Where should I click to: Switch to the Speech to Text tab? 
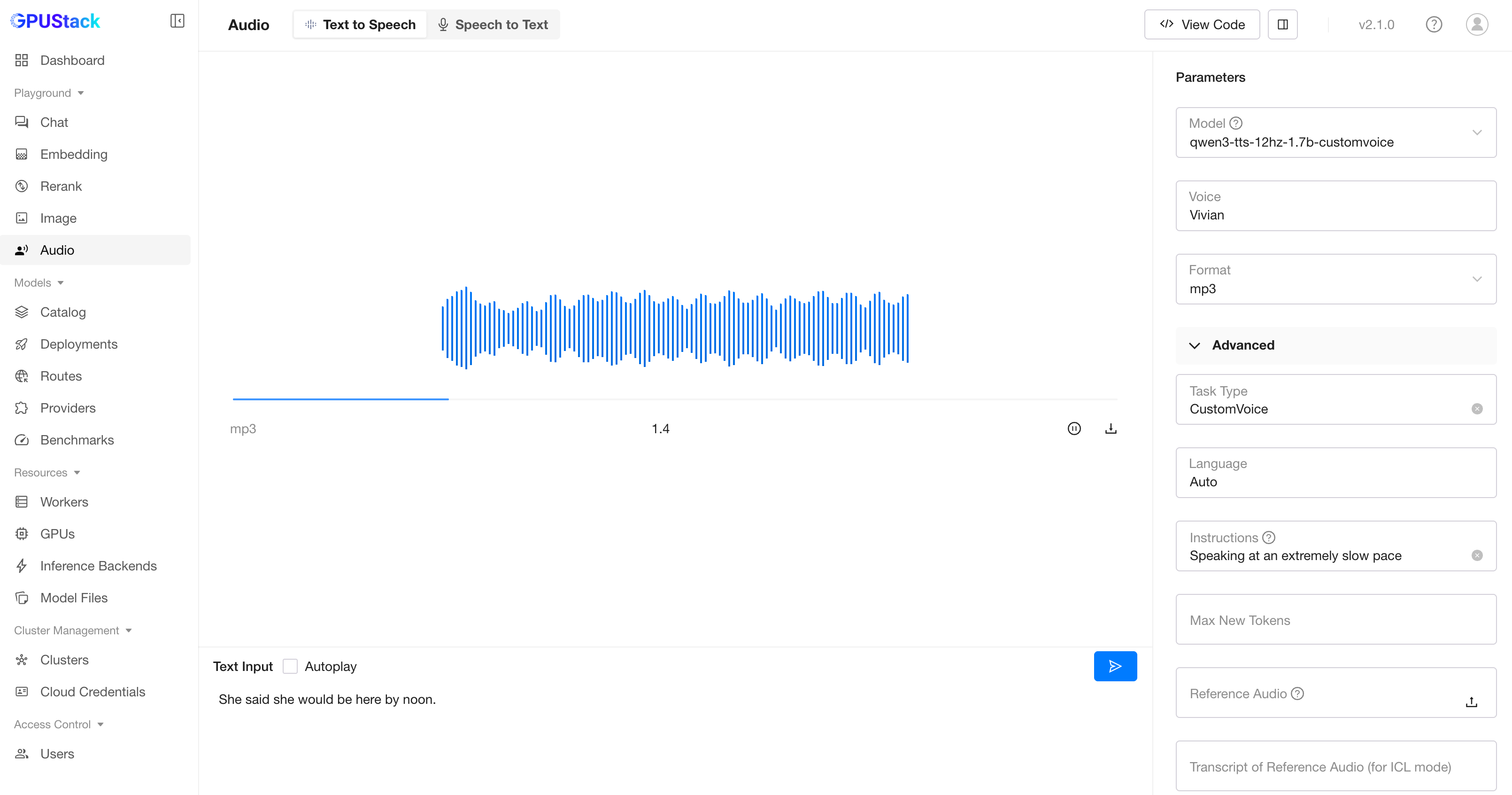tap(493, 24)
